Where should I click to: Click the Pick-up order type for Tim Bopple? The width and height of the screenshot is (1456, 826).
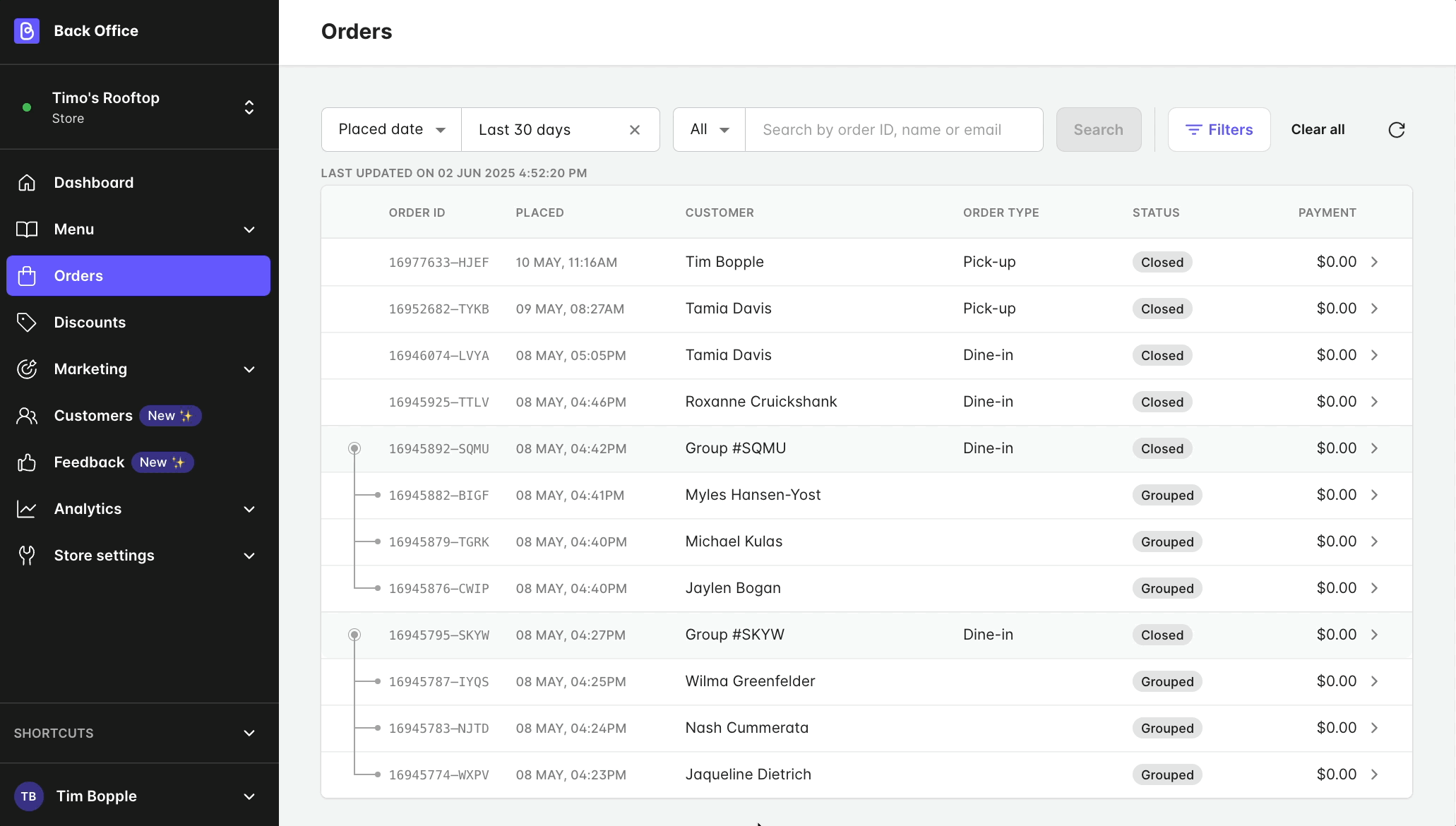[989, 262]
